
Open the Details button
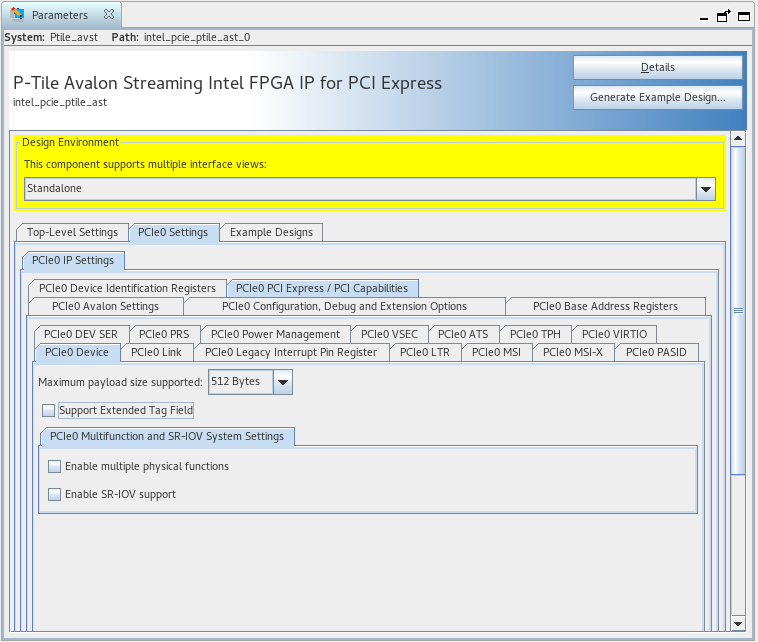(x=657, y=67)
